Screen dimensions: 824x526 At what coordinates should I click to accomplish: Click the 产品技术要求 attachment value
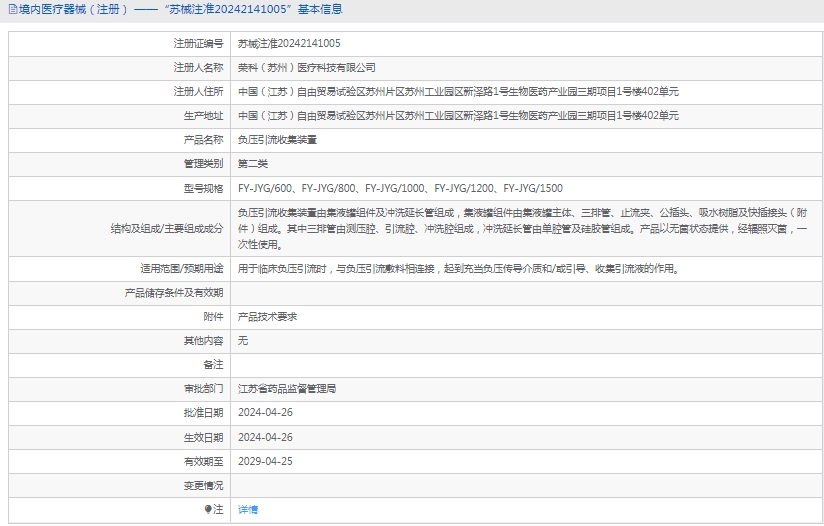(x=267, y=317)
